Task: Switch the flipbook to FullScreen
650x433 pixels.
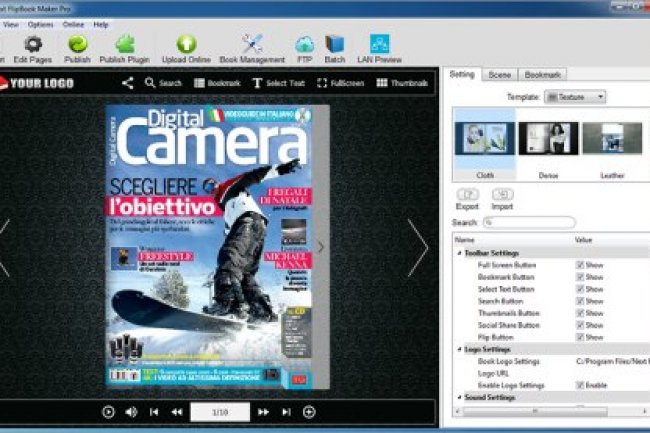Action: click(340, 83)
